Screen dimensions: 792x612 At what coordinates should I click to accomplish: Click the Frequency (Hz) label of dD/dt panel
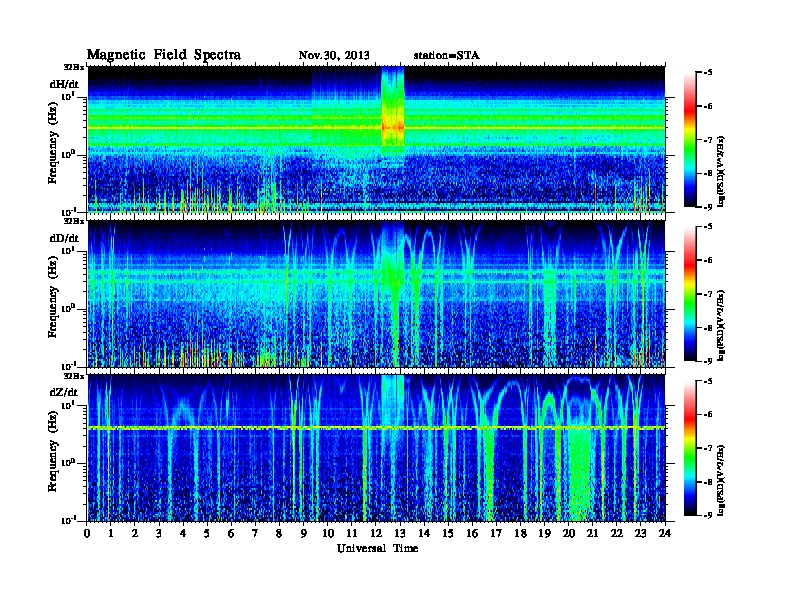[53, 298]
